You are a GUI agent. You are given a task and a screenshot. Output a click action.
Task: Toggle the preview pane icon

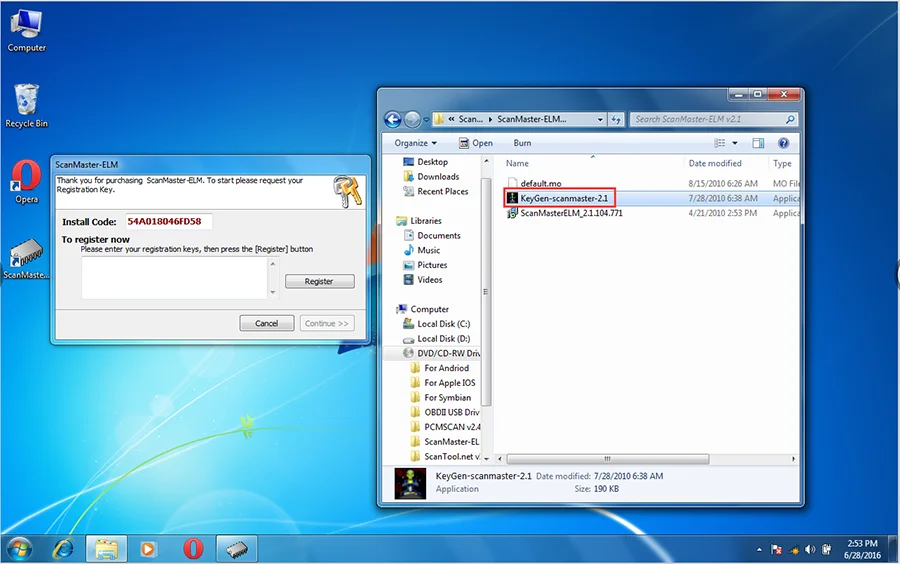[x=758, y=143]
